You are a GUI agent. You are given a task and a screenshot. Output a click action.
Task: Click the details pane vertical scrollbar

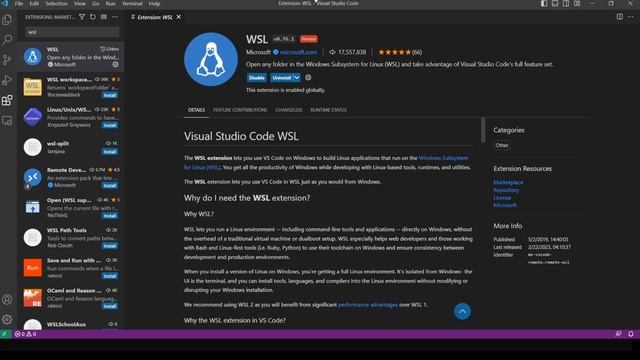pyautogui.click(x=483, y=130)
